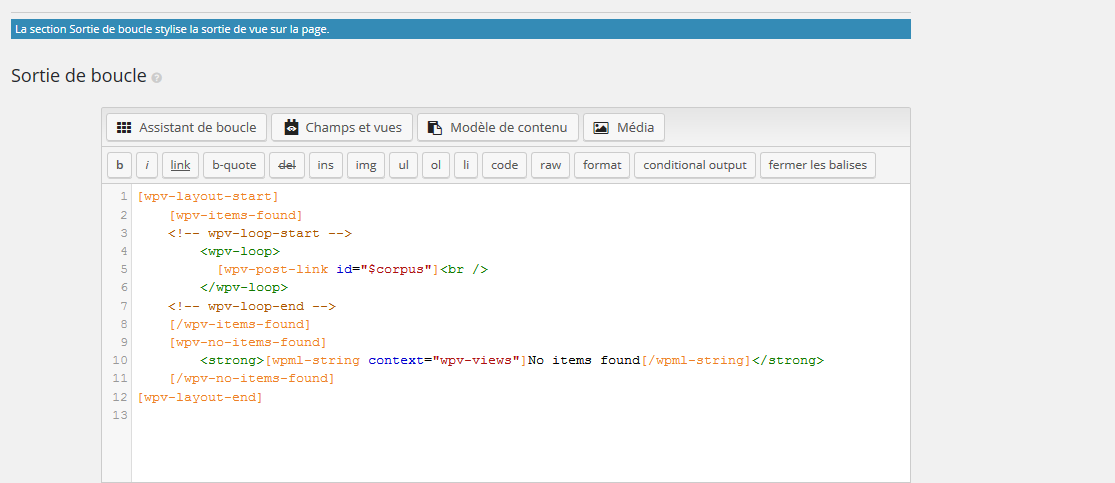Insert conditional output shortcode
Viewport: 1115px width, 483px height.
(x=695, y=165)
